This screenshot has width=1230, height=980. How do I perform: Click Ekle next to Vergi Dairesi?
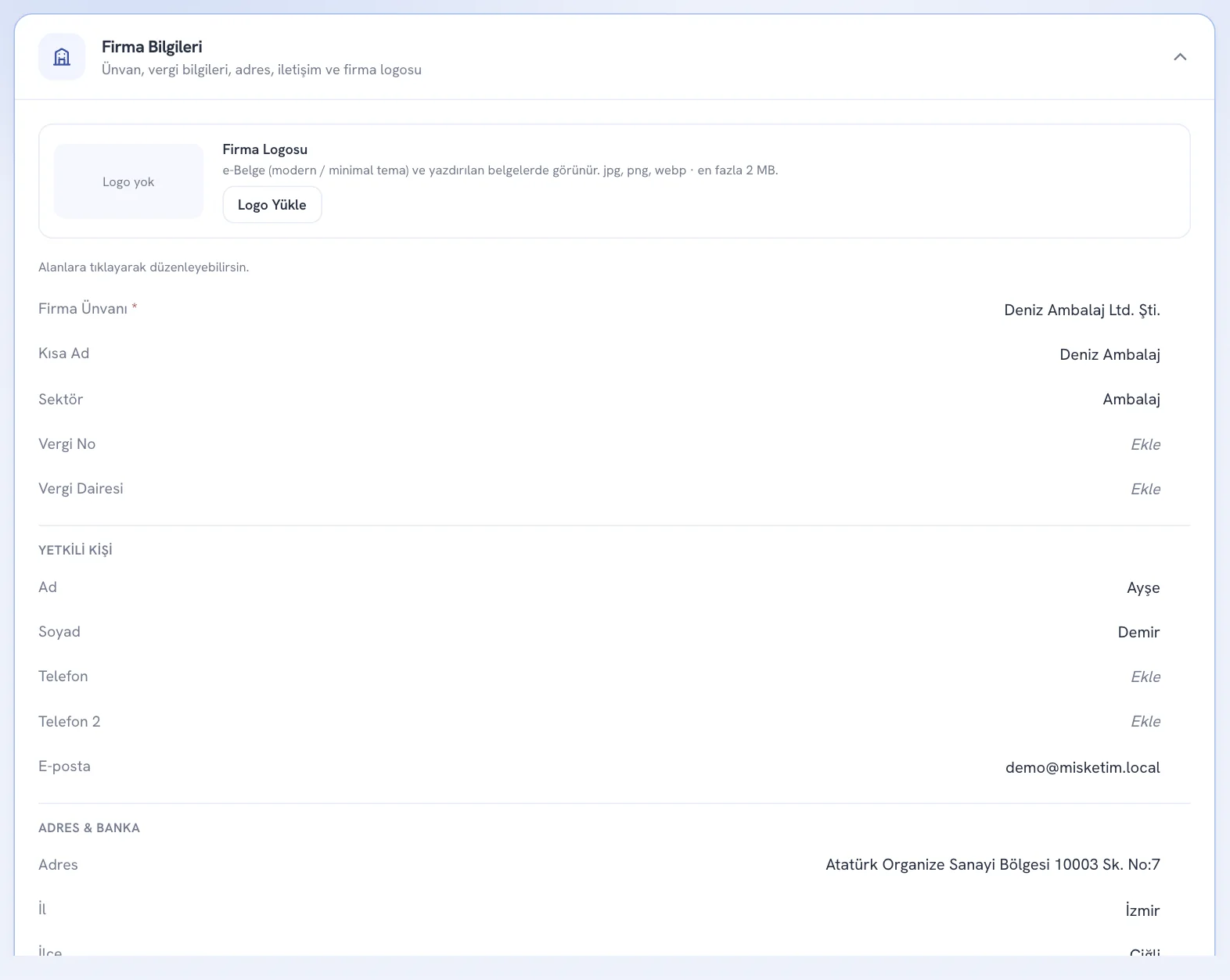coord(1145,489)
